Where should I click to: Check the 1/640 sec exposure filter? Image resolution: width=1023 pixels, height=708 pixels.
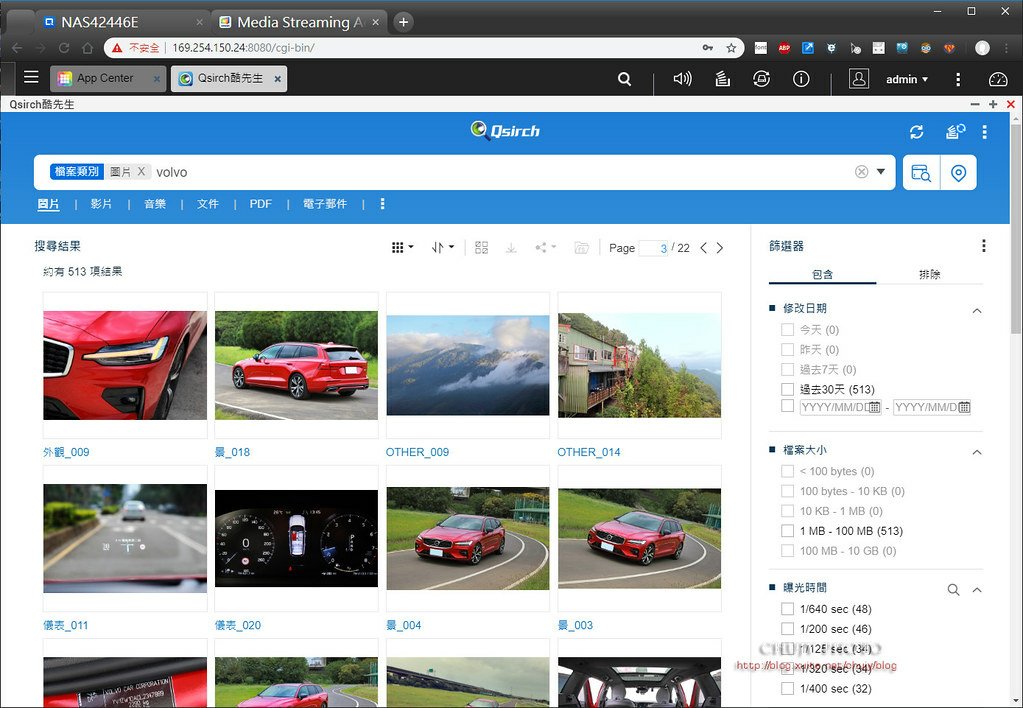[x=787, y=609]
